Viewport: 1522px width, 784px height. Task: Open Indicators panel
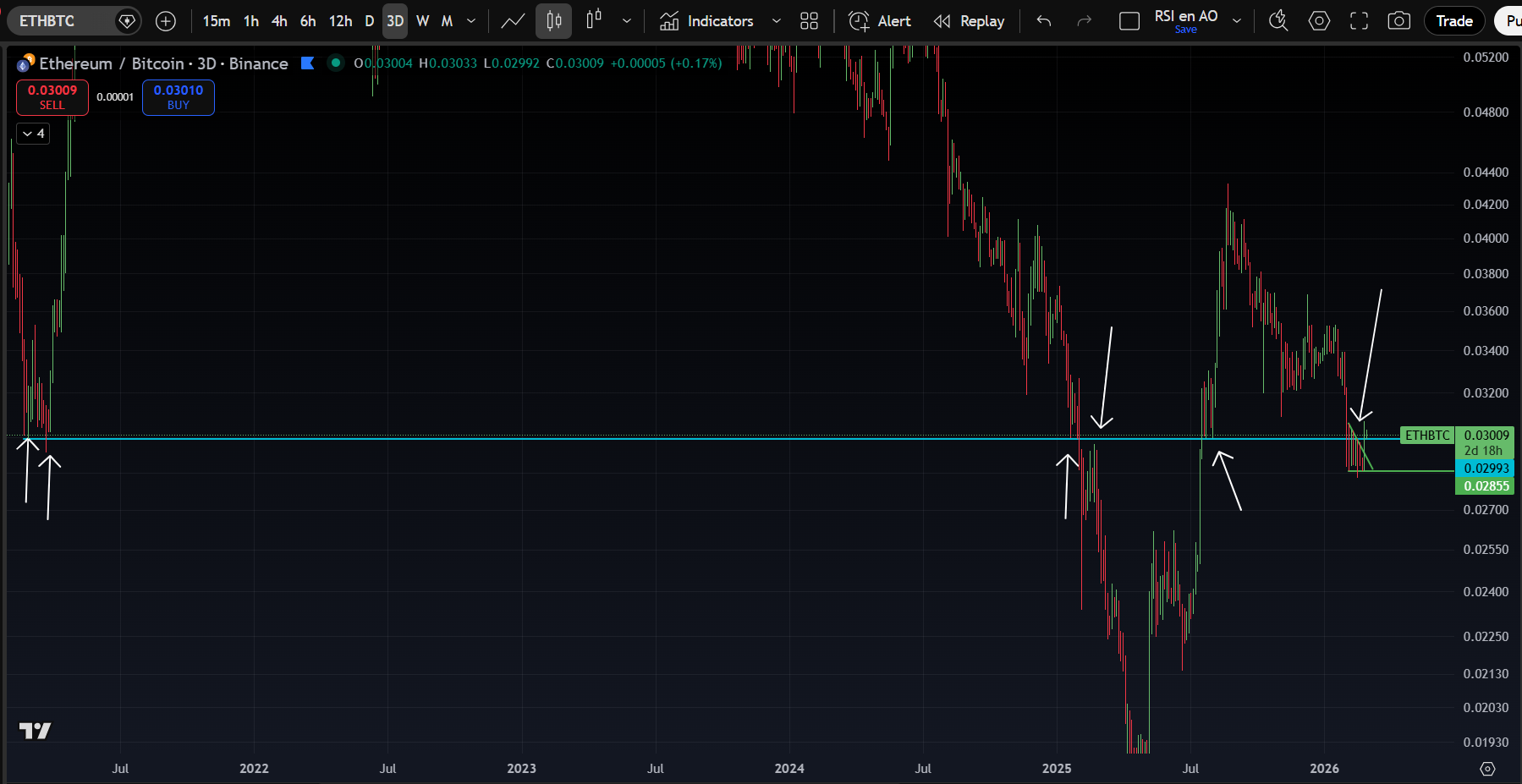pos(706,21)
